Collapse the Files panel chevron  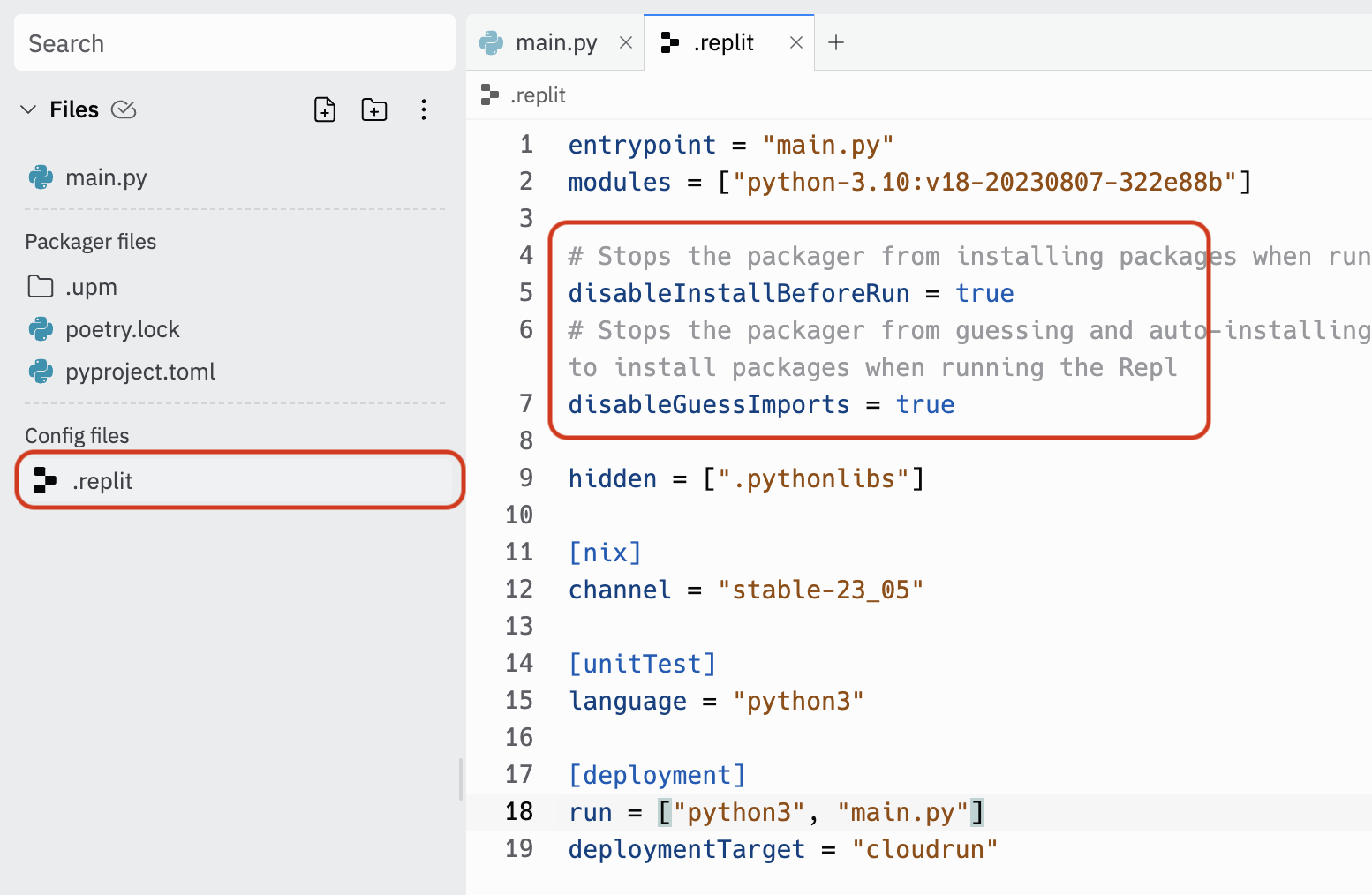28,109
